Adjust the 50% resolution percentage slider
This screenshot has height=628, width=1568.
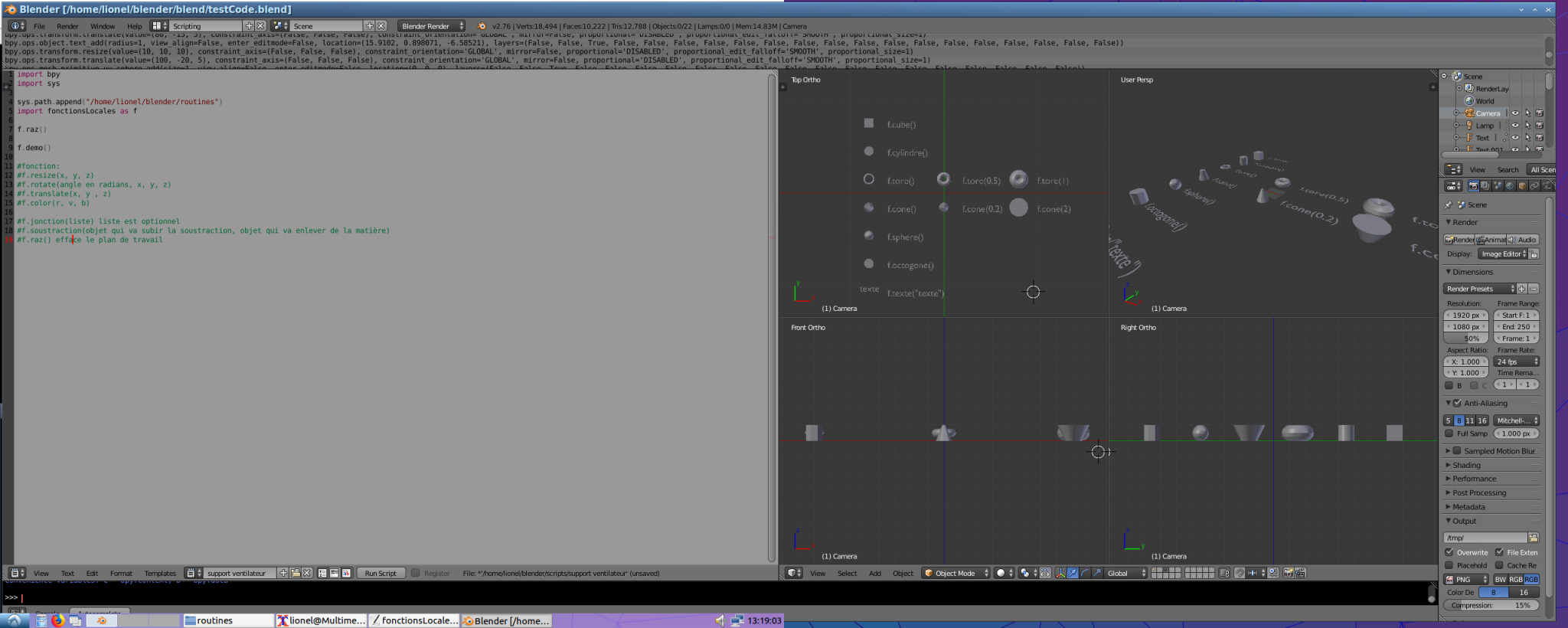coord(1466,339)
